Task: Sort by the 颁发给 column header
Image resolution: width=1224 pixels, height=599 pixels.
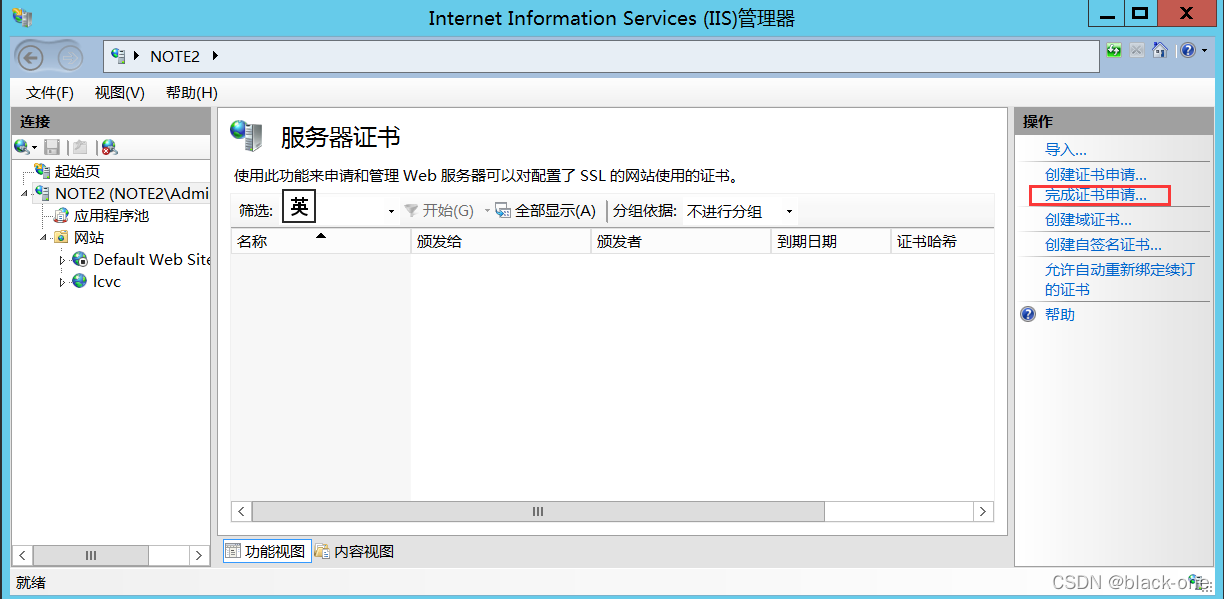Action: point(501,241)
